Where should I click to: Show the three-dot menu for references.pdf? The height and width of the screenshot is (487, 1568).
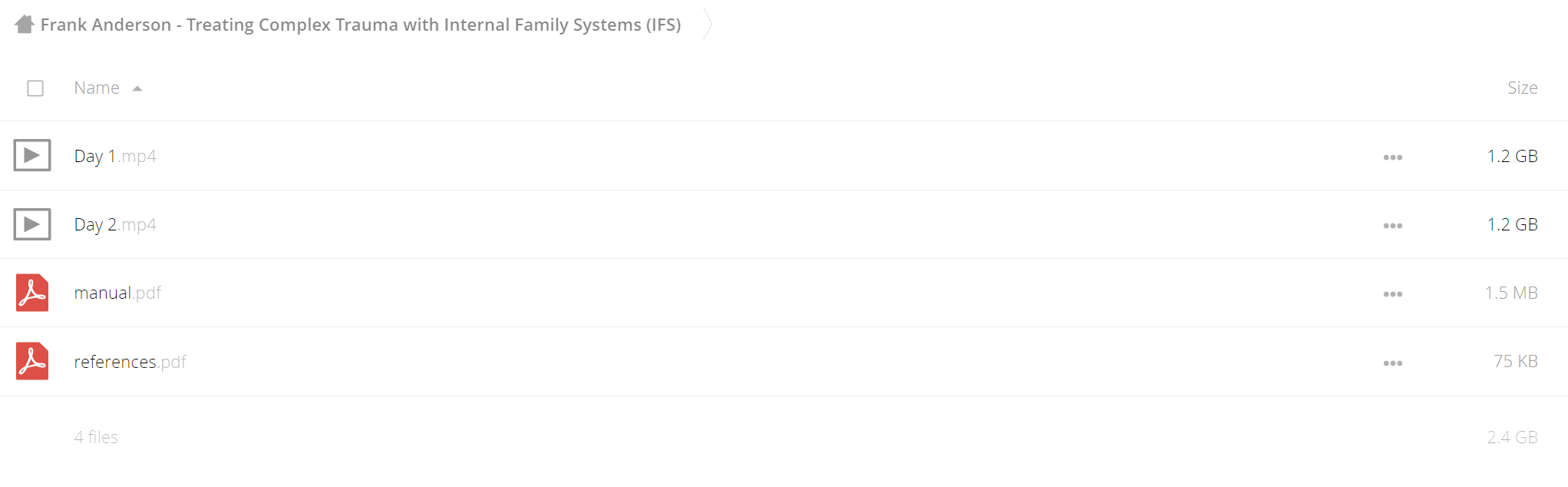(1393, 363)
